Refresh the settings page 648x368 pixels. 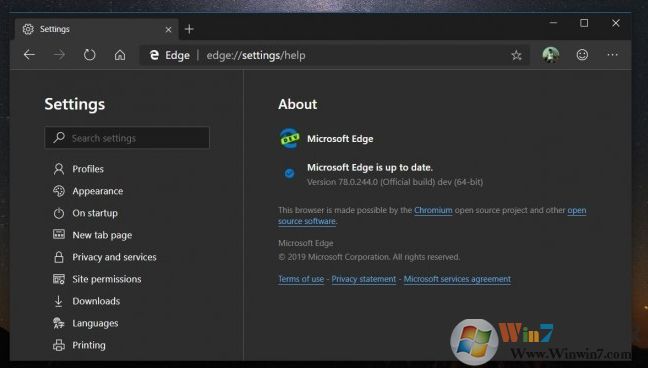[89, 55]
